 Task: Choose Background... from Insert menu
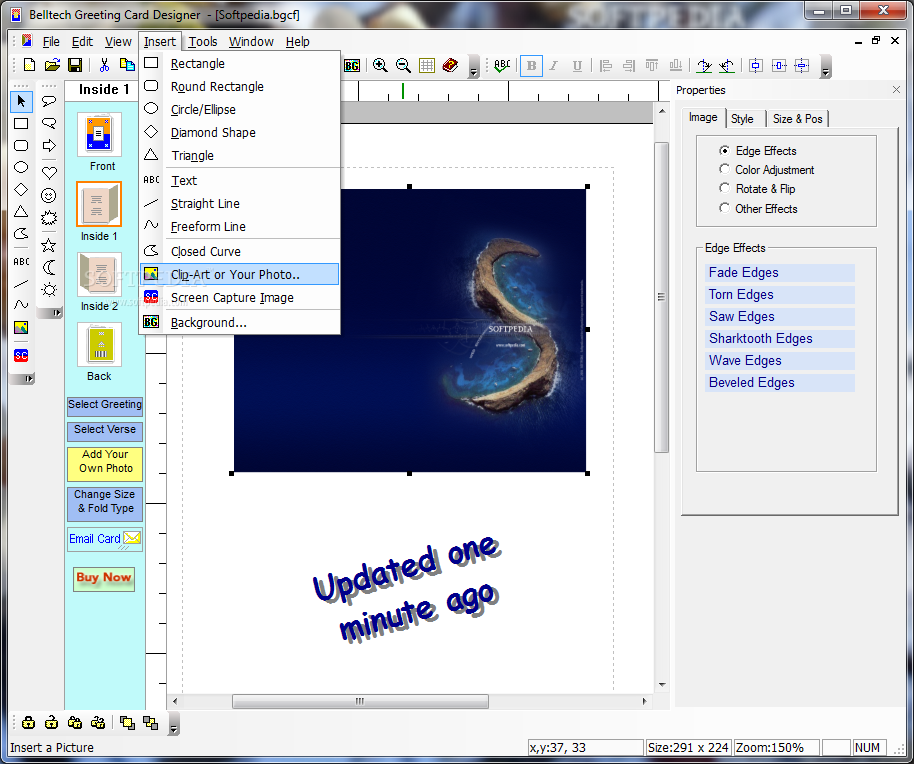pos(239,322)
